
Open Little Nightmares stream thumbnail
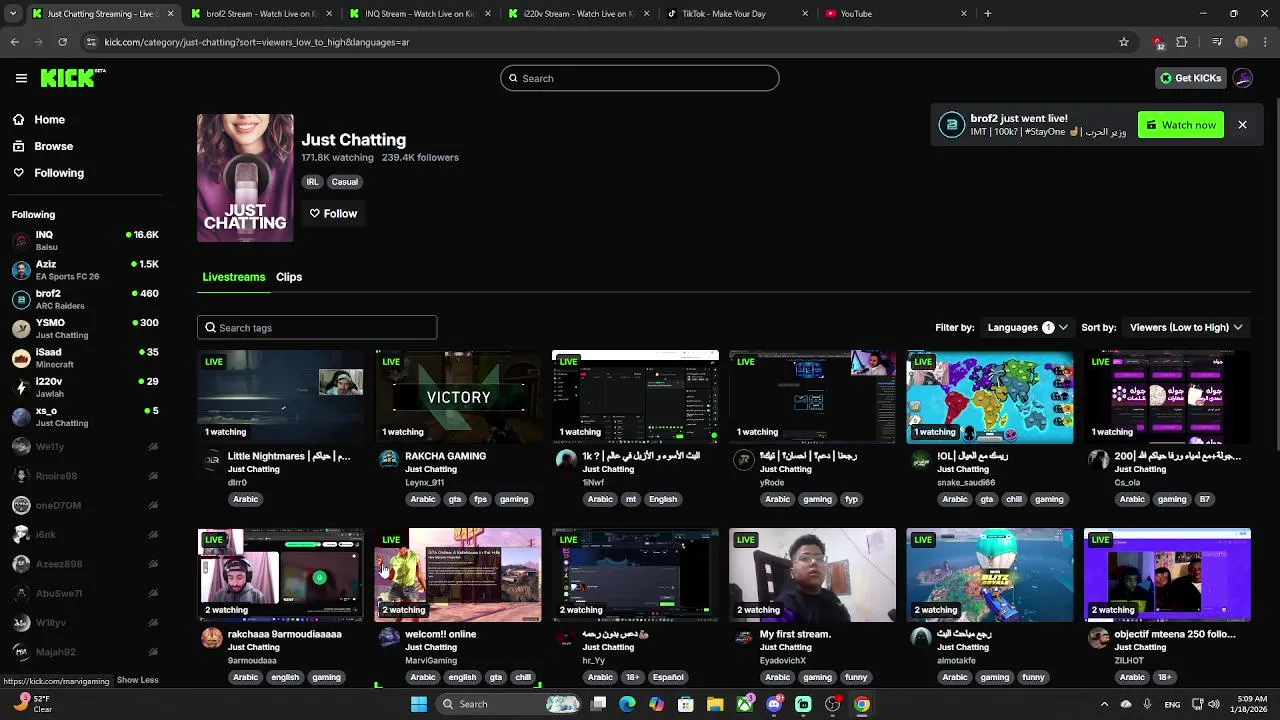280,397
